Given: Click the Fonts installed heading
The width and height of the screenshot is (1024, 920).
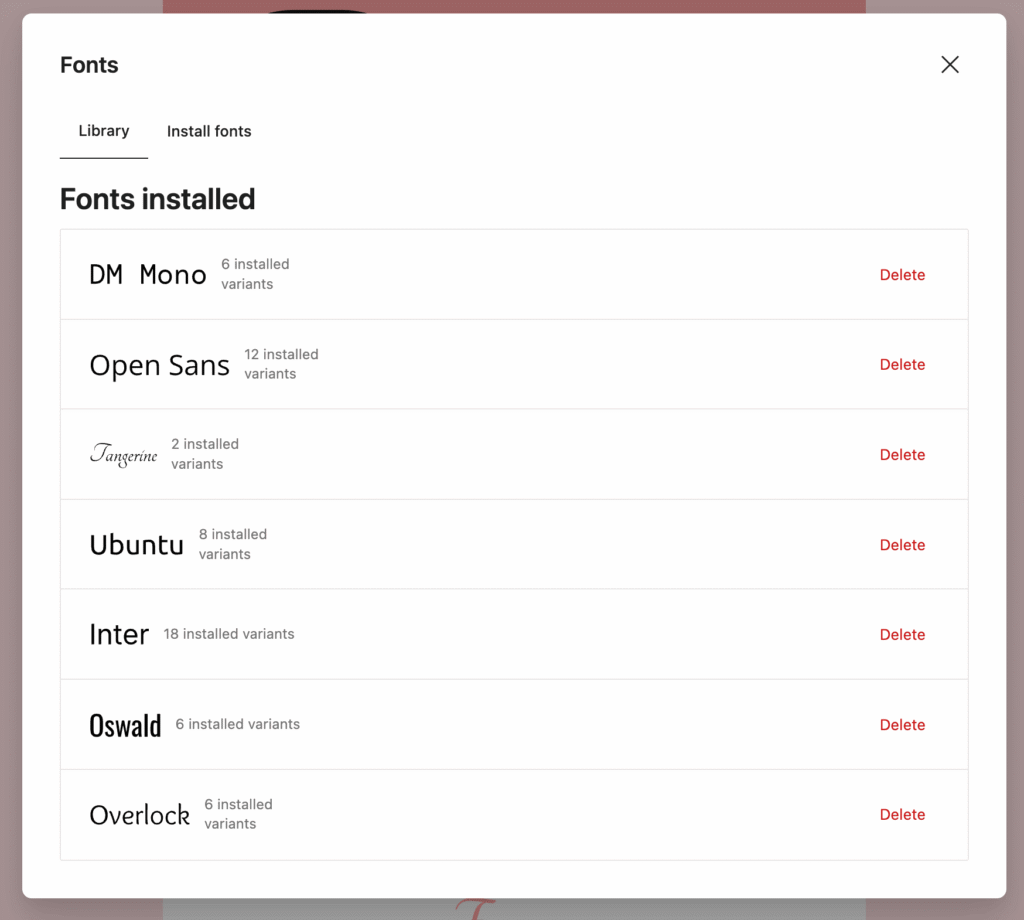Looking at the screenshot, I should click(x=157, y=199).
